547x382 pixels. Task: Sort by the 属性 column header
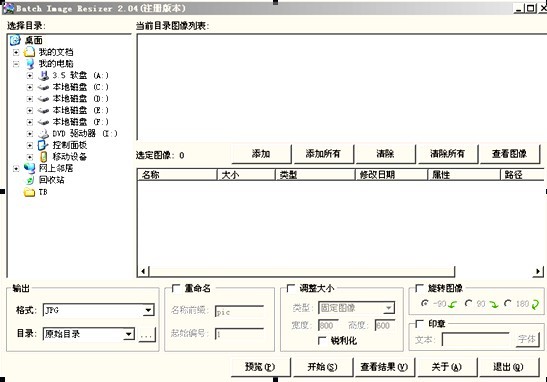click(464, 175)
